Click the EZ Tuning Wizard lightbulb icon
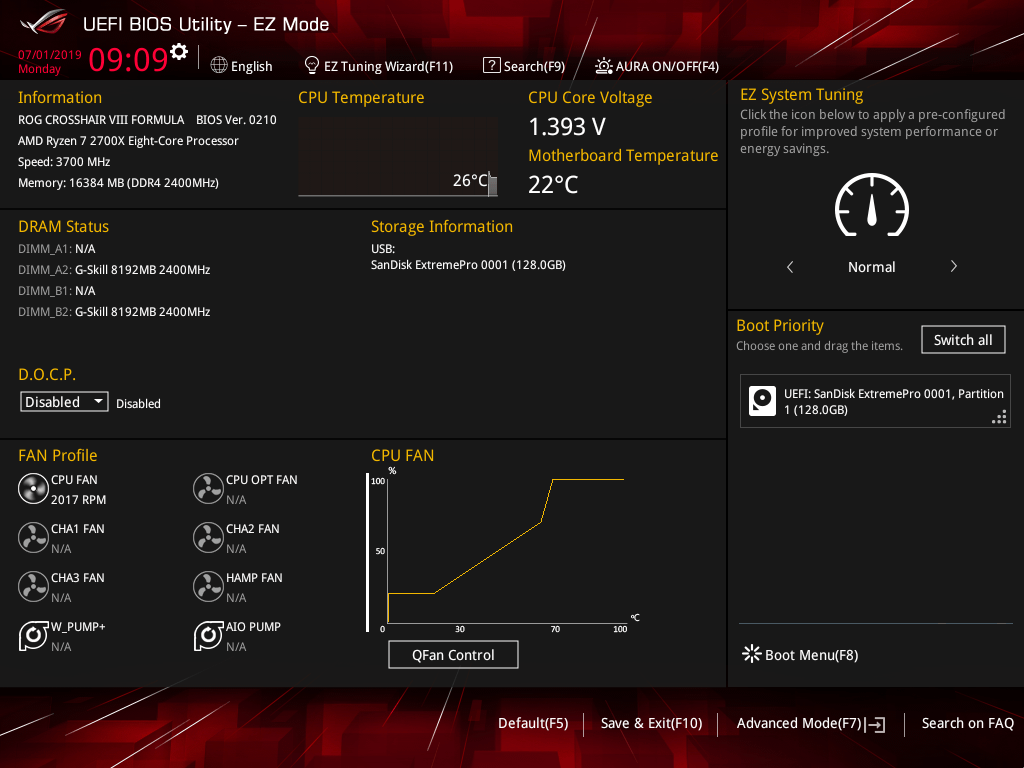 (312, 65)
